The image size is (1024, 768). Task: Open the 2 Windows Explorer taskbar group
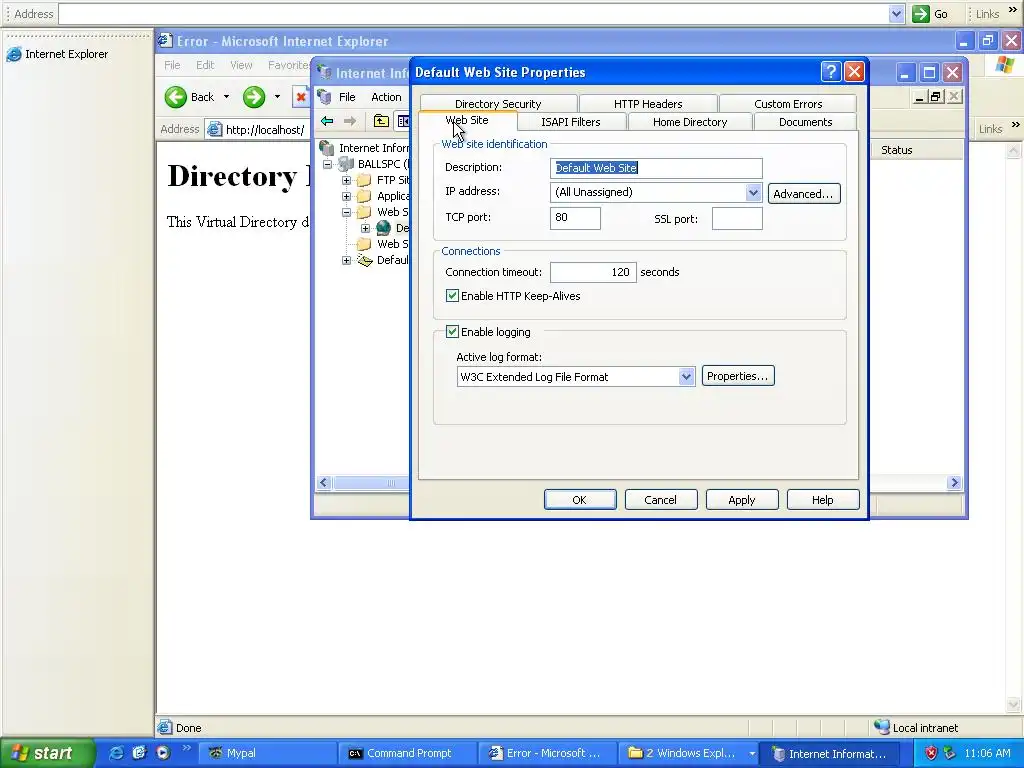(x=687, y=753)
